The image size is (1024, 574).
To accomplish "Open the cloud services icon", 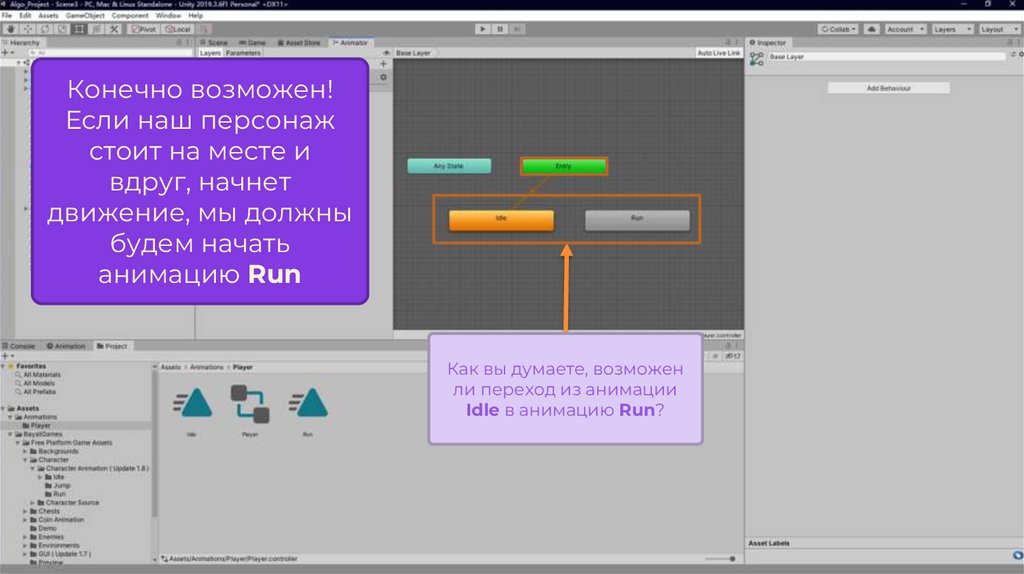I will (872, 29).
